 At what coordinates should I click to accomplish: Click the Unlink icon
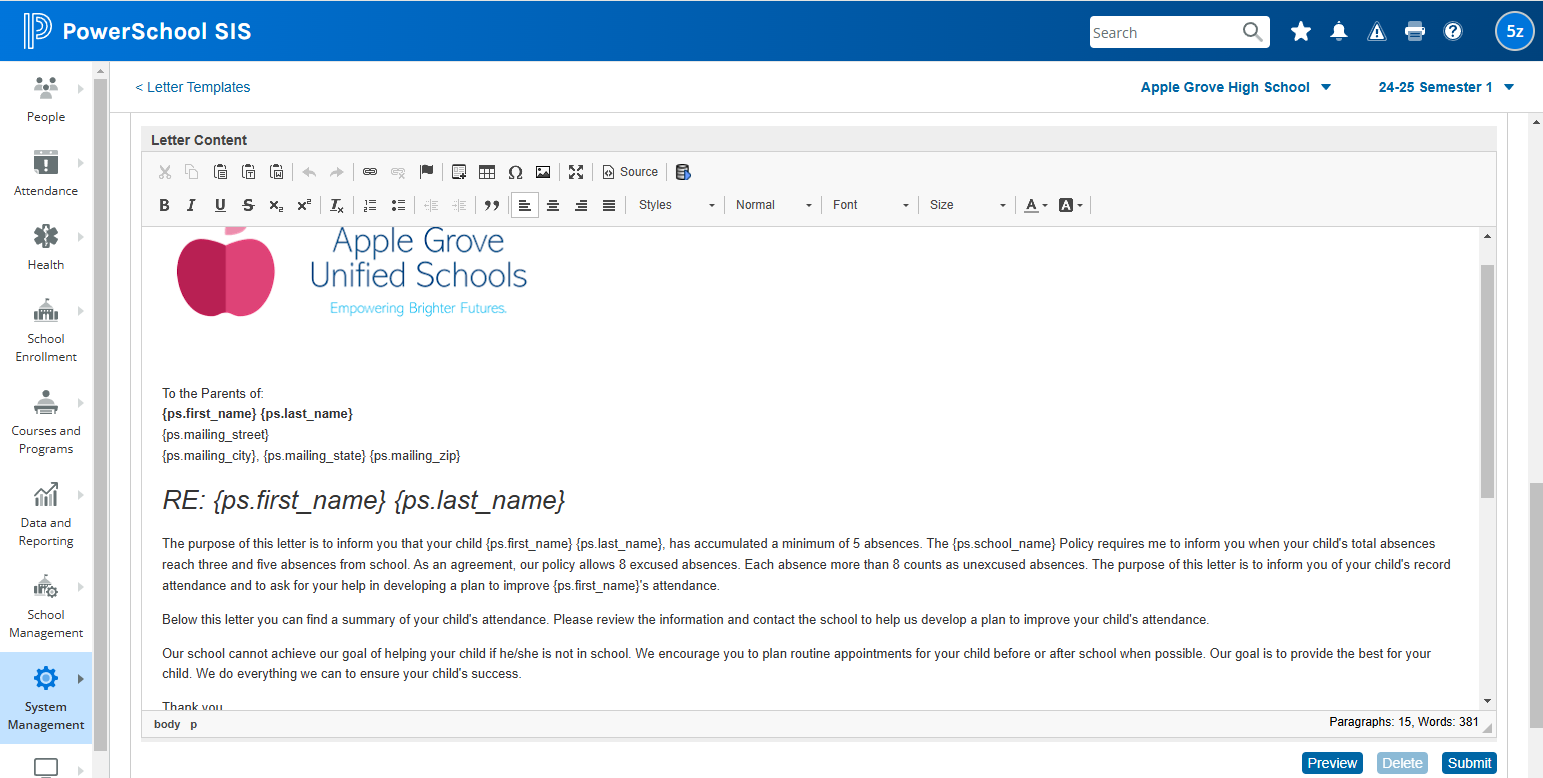(x=398, y=172)
